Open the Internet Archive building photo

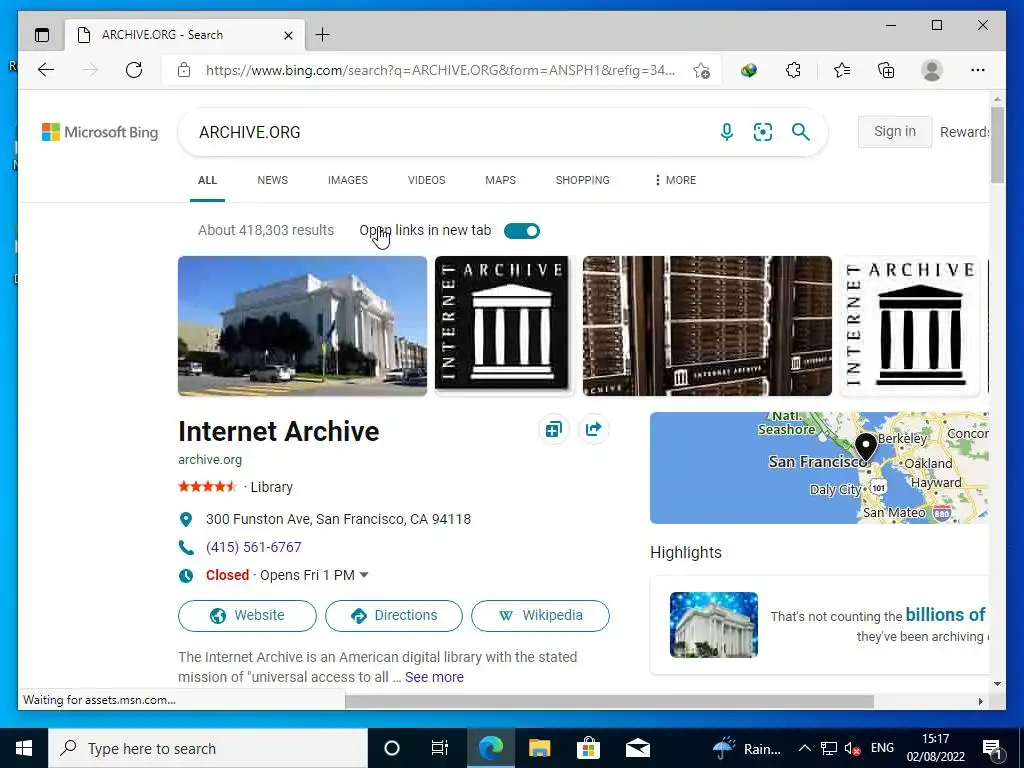point(302,326)
